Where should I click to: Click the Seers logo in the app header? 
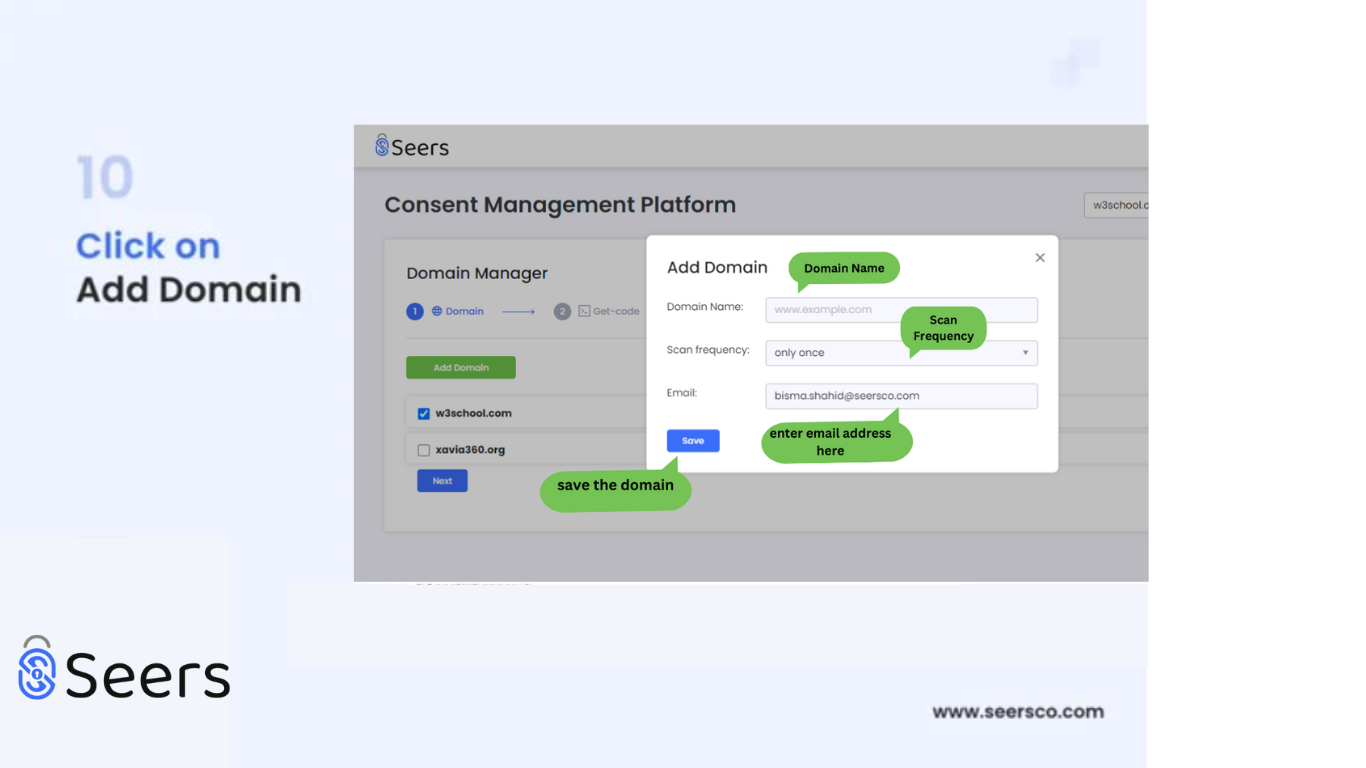pyautogui.click(x=412, y=147)
